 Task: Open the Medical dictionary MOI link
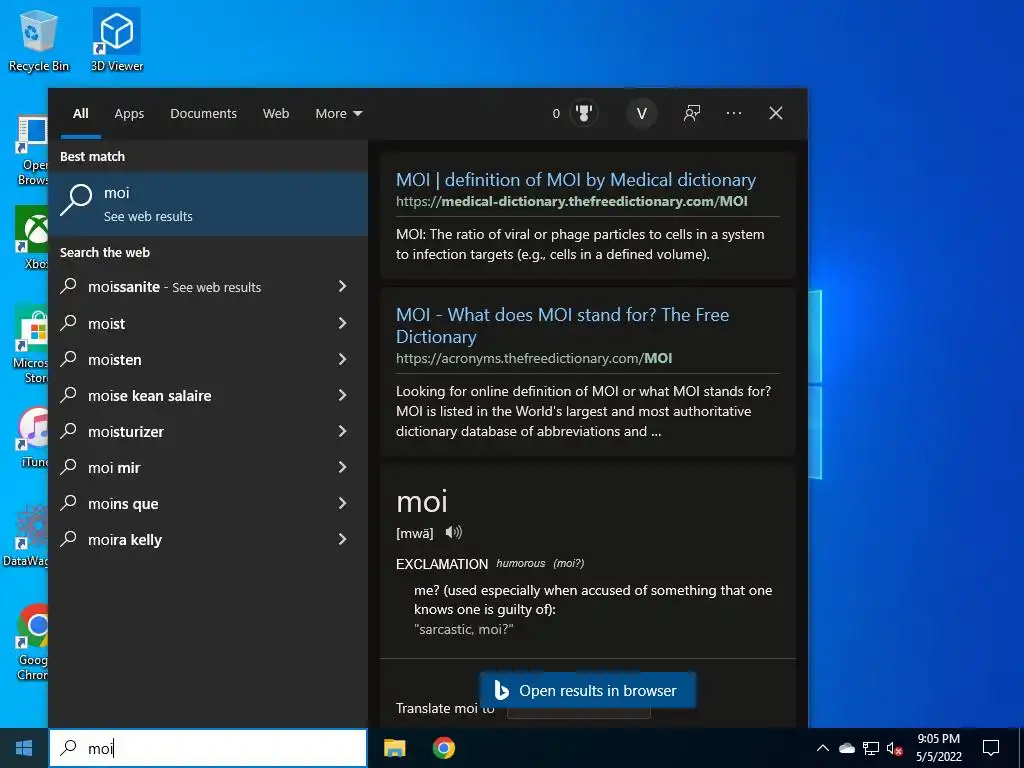click(575, 180)
